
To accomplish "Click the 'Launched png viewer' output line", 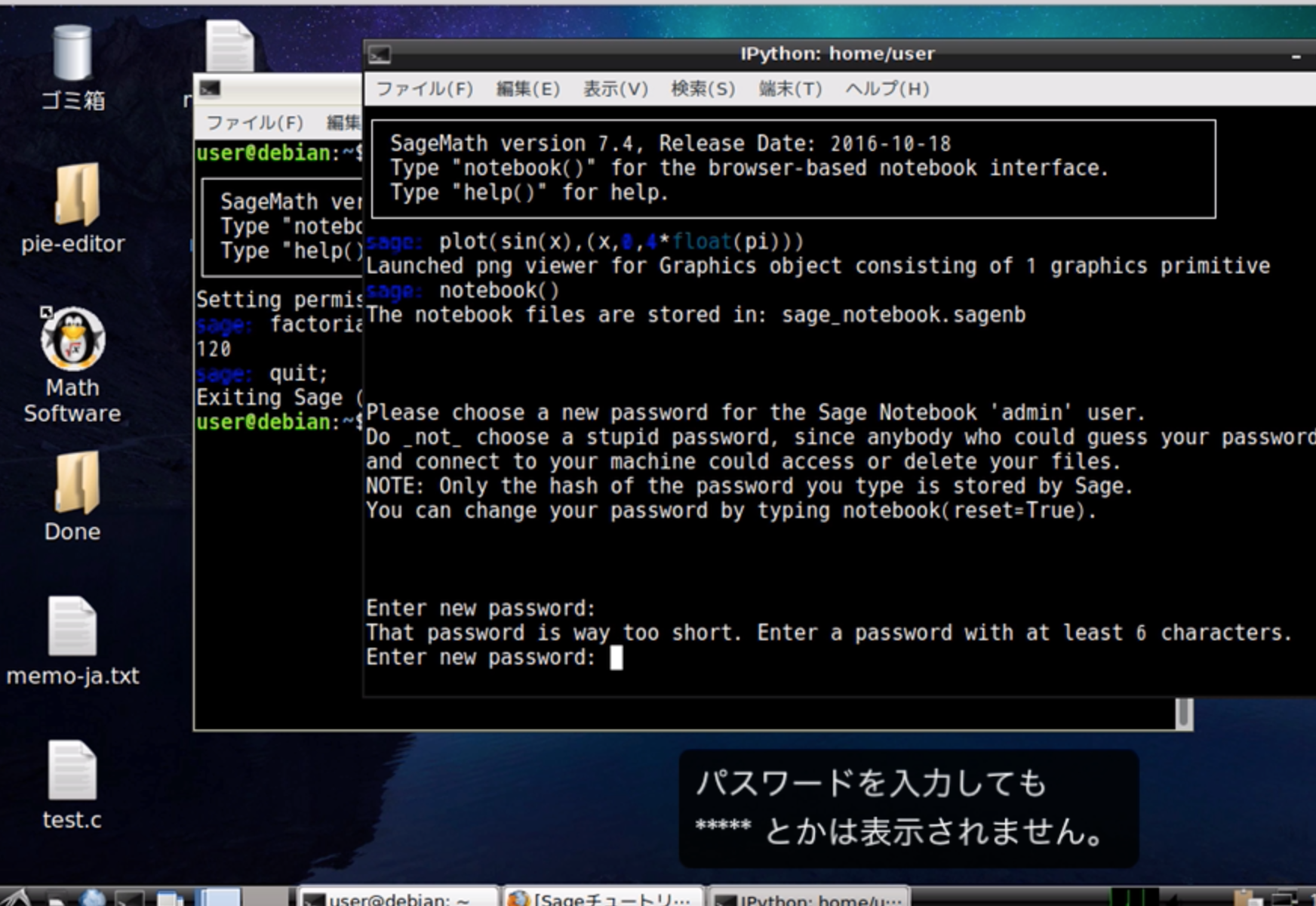I will 818,266.
